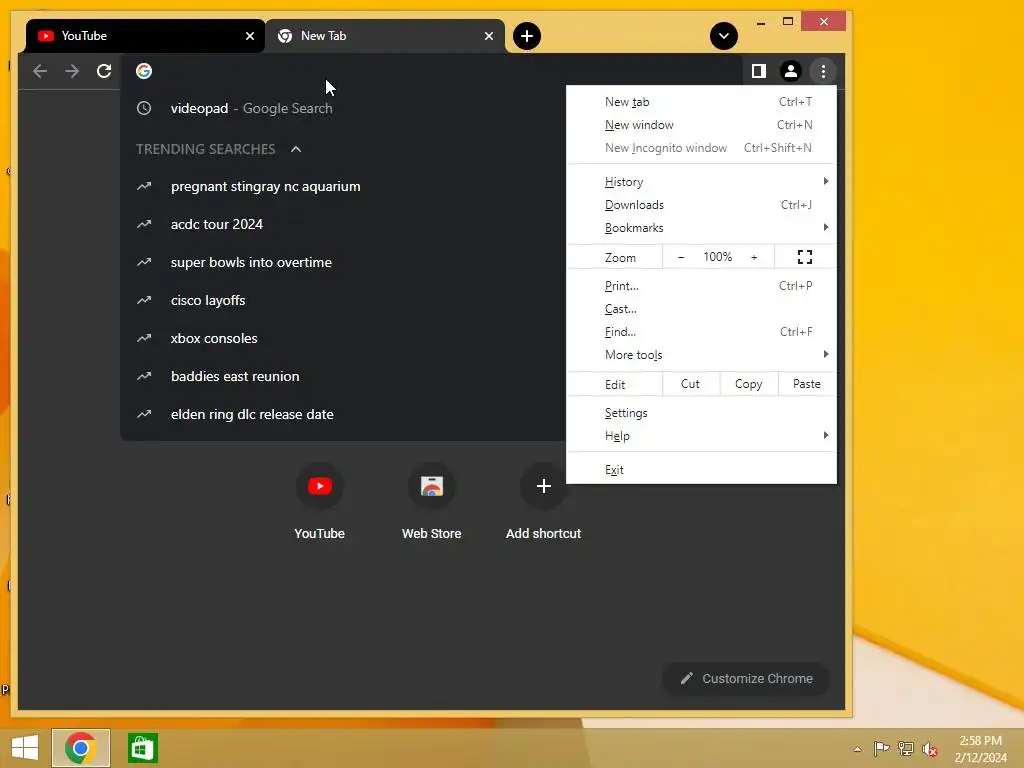Expand the Help submenu
This screenshot has width=1024, height=768.
click(x=701, y=436)
